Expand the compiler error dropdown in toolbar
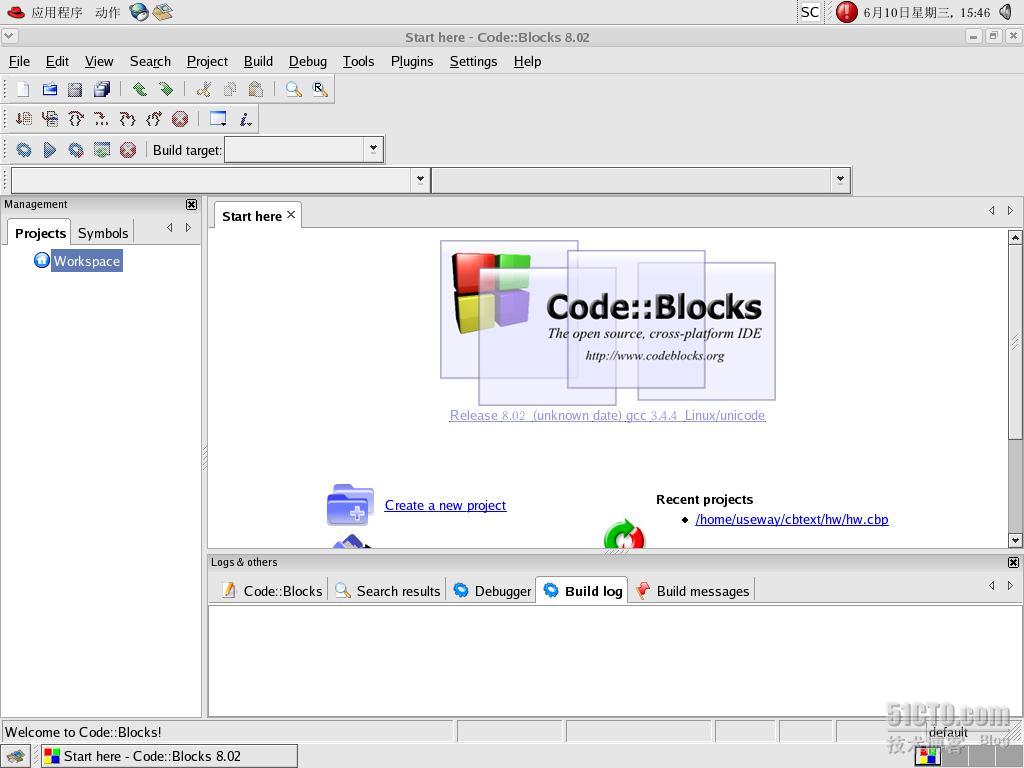Screen dimensions: 1024x768 tap(838, 180)
